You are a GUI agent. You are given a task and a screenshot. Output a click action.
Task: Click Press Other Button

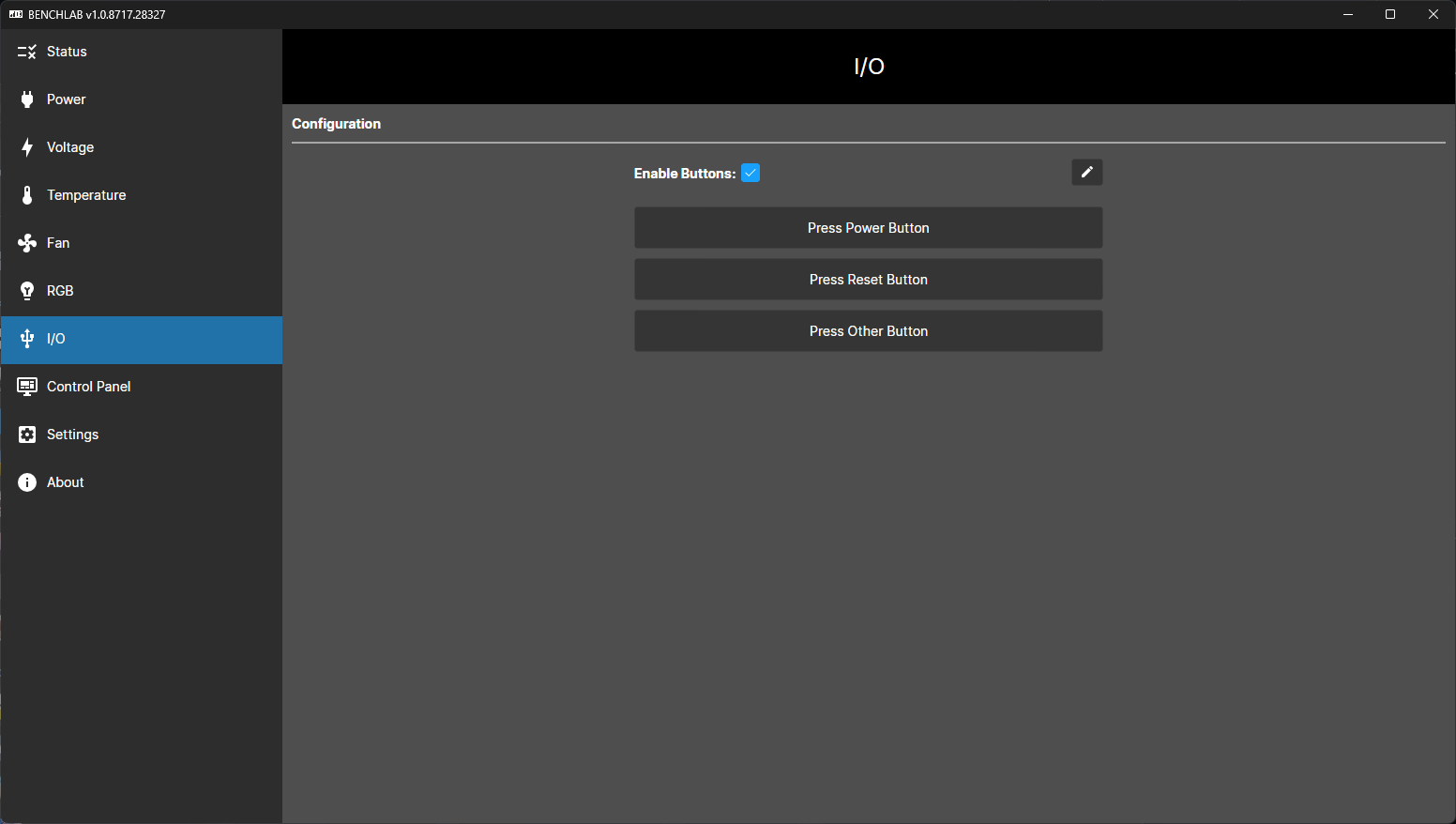(x=868, y=331)
